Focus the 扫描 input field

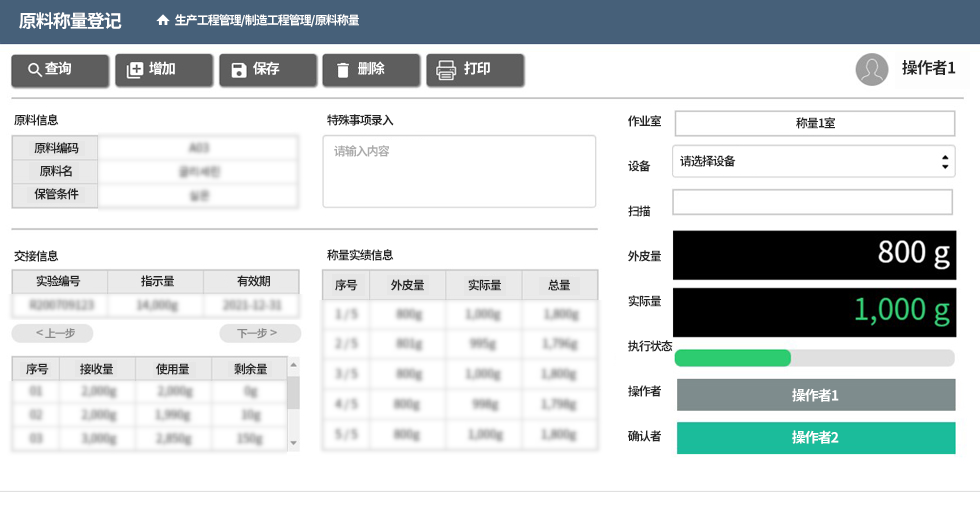point(812,202)
